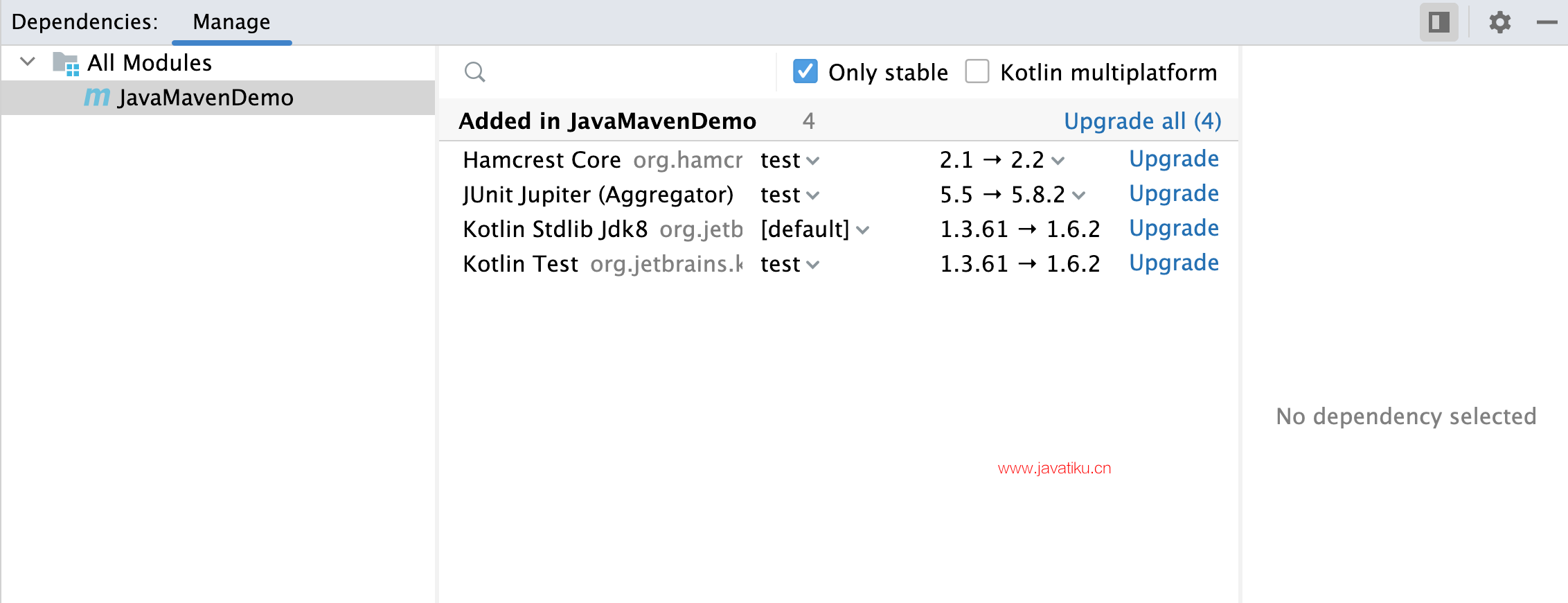Switch to the Manage tab
This screenshot has width=1568, height=603.
[231, 22]
